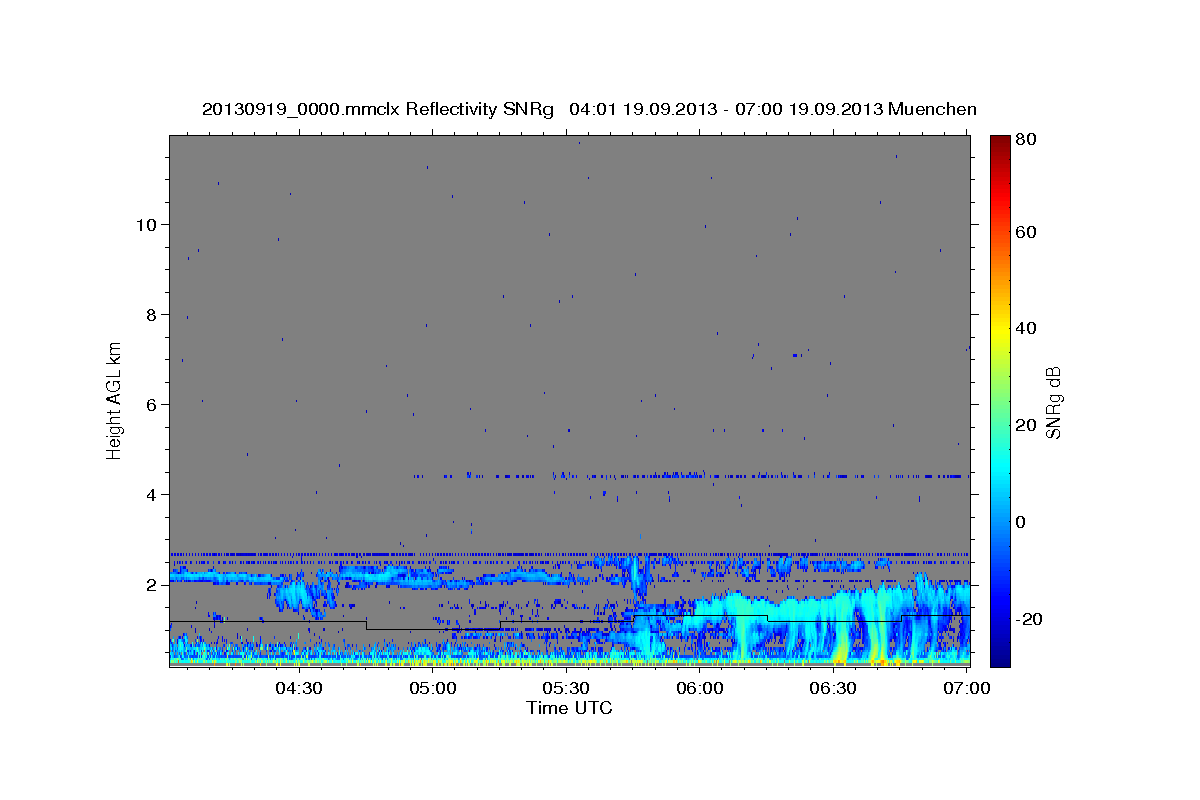This screenshot has height=800, width=1200.
Task: Click the colorbar value 40
Action: [x=1027, y=328]
